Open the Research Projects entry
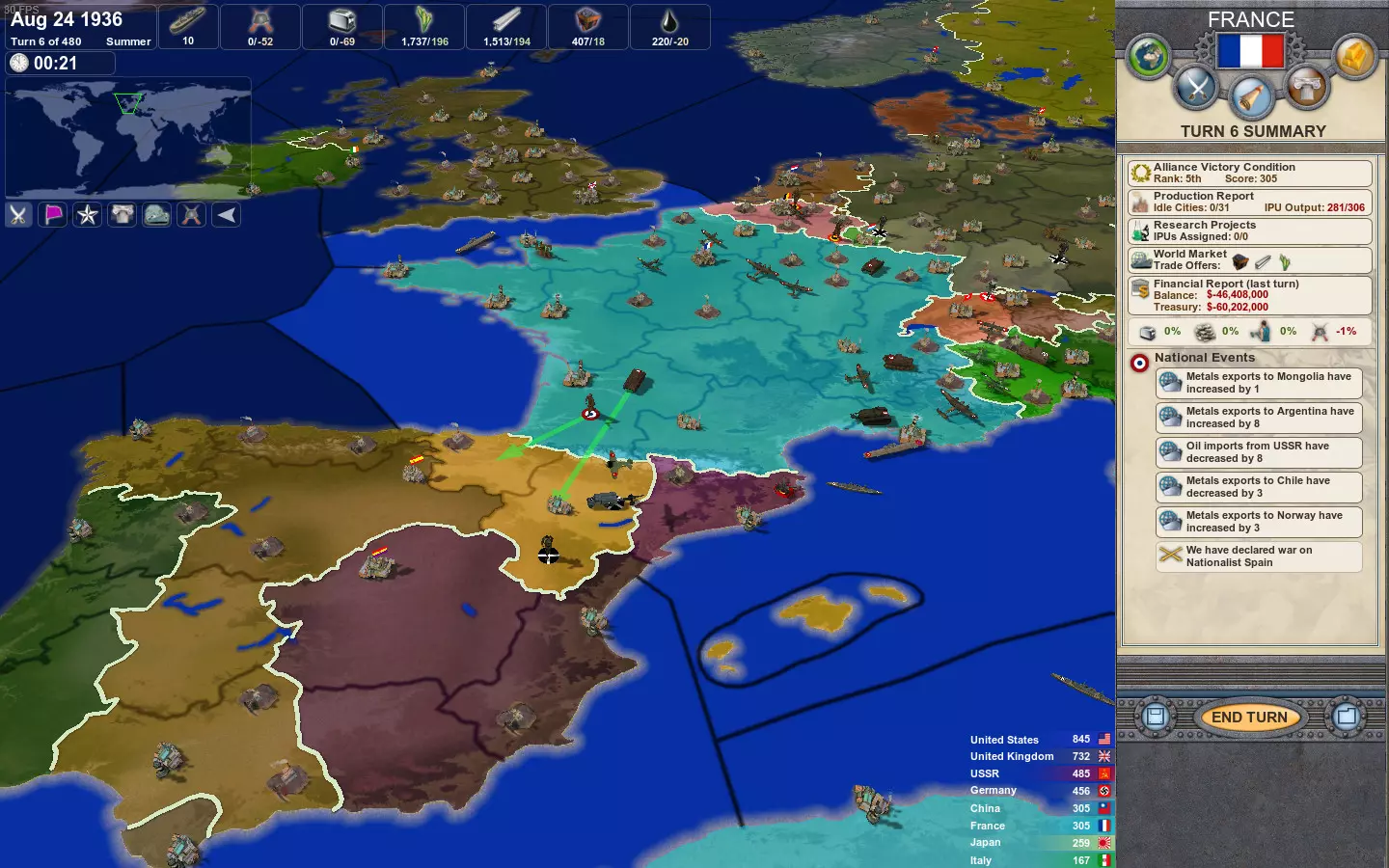 pos(1250,231)
